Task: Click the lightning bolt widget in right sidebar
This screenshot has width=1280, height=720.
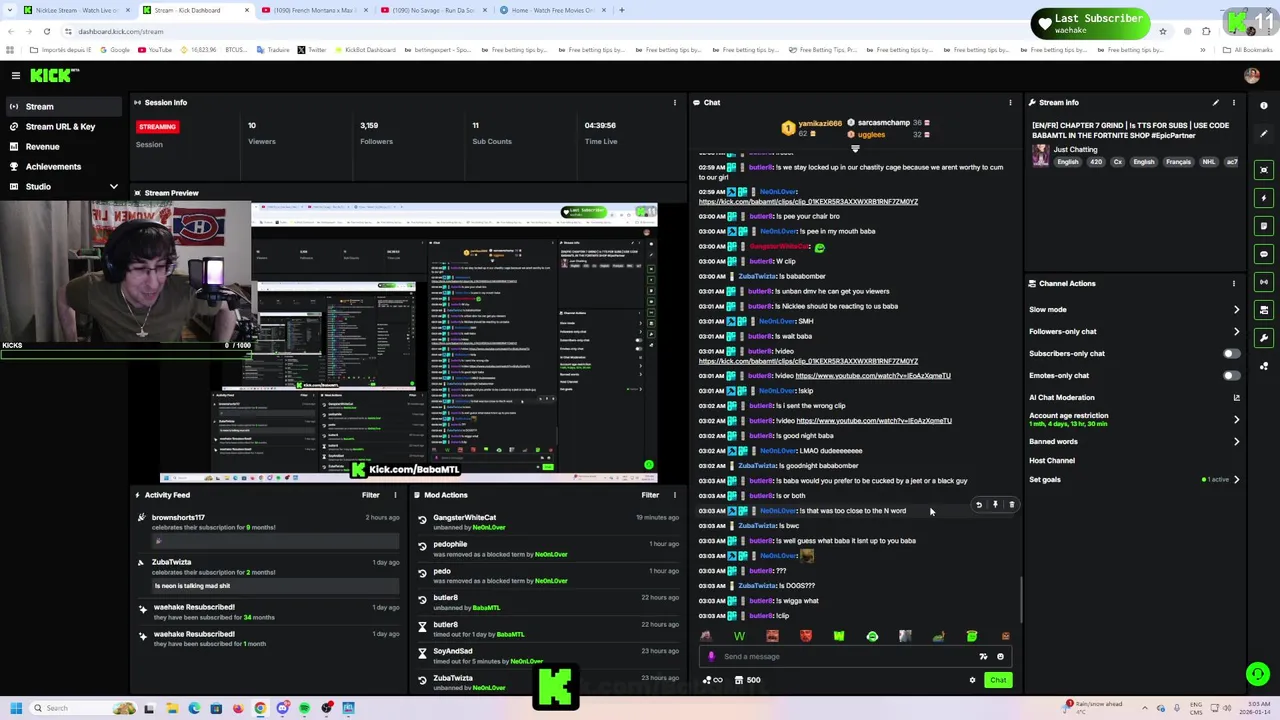Action: click(1264, 197)
